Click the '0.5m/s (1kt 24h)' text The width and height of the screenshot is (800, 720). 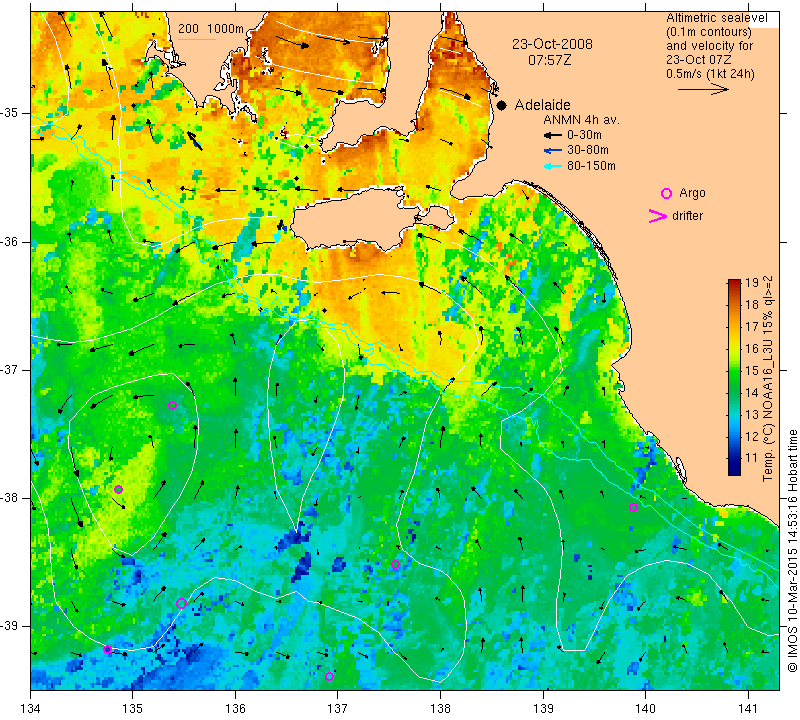coord(710,73)
